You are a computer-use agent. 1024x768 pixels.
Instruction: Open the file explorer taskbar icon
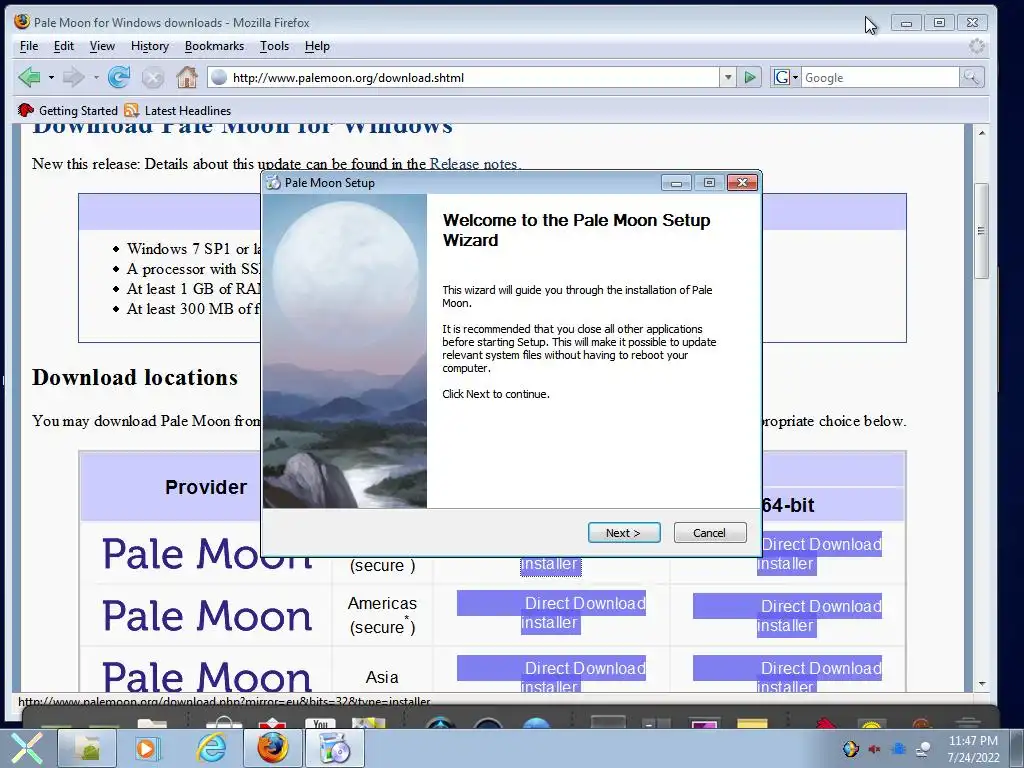[87, 748]
